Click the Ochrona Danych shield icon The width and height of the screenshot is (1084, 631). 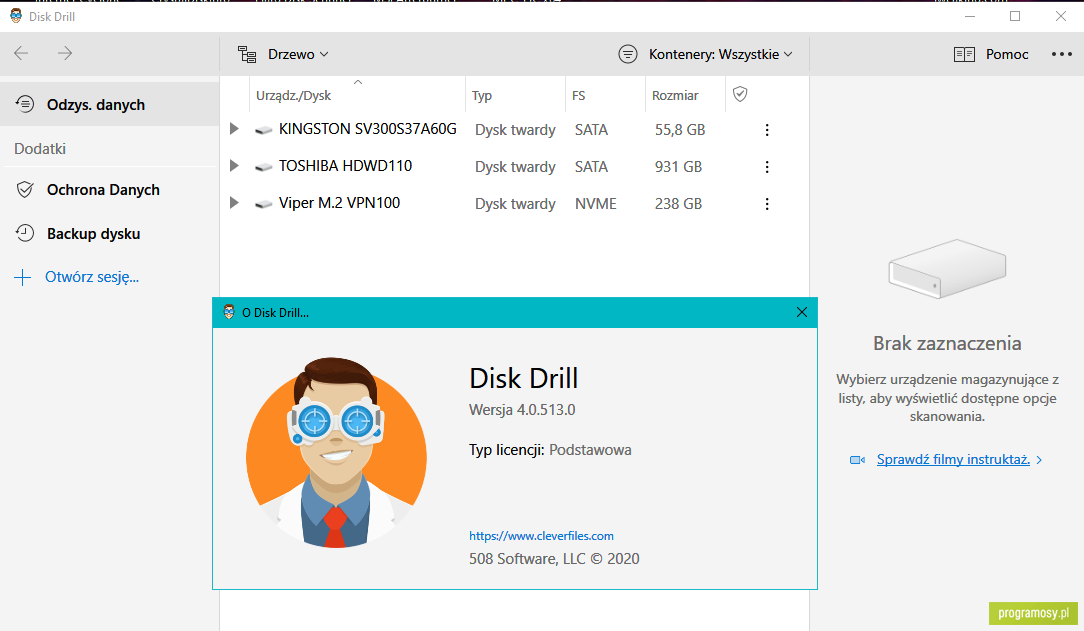pyautogui.click(x=25, y=190)
